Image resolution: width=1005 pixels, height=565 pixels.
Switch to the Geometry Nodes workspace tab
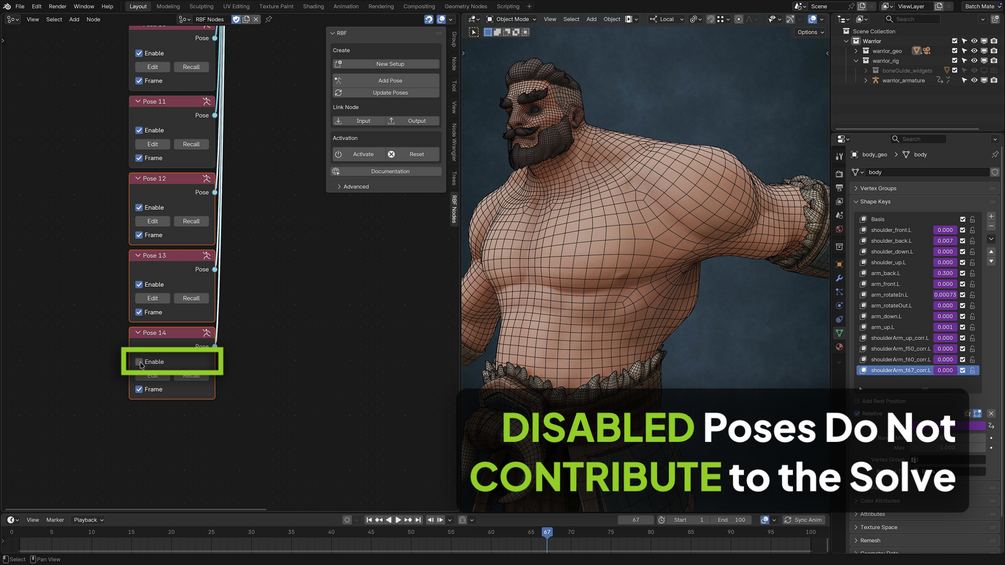pyautogui.click(x=466, y=6)
